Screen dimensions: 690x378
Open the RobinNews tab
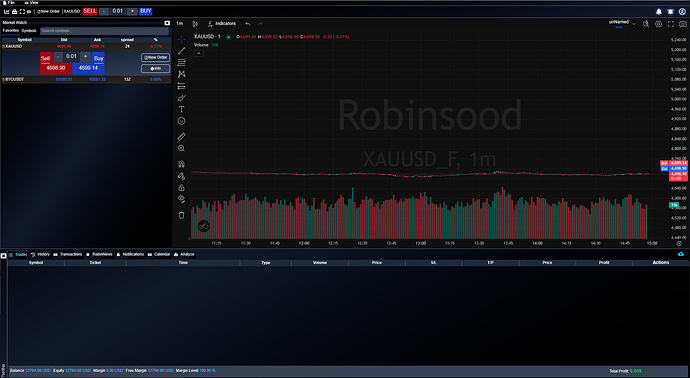99,254
